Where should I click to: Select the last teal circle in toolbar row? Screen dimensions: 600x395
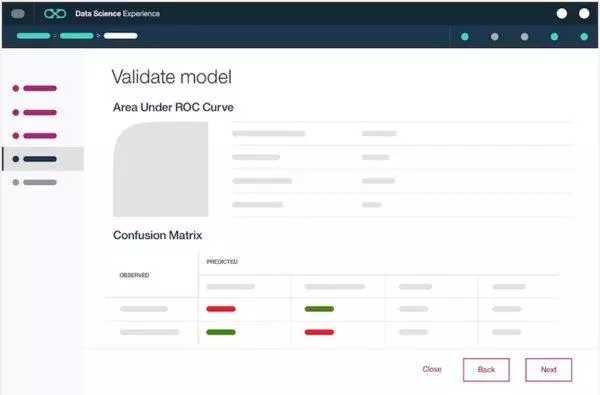pyautogui.click(x=584, y=37)
